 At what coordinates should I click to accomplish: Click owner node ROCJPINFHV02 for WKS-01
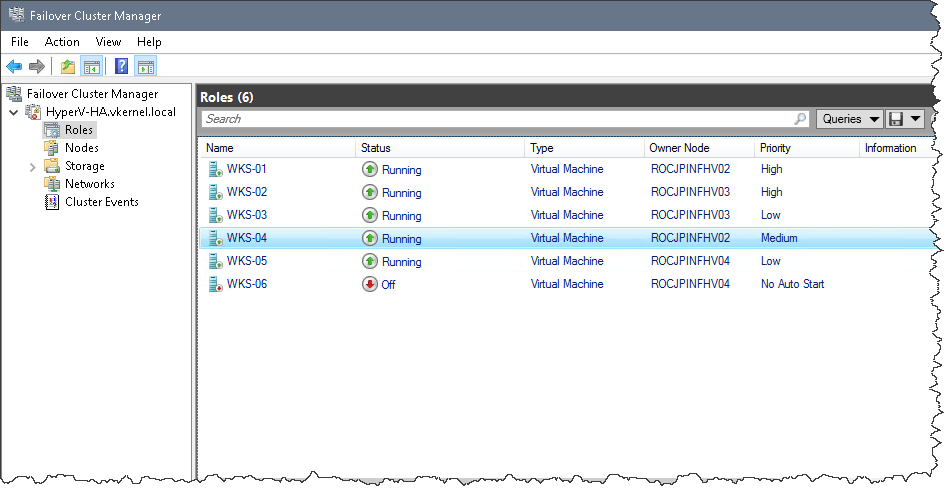coord(690,169)
